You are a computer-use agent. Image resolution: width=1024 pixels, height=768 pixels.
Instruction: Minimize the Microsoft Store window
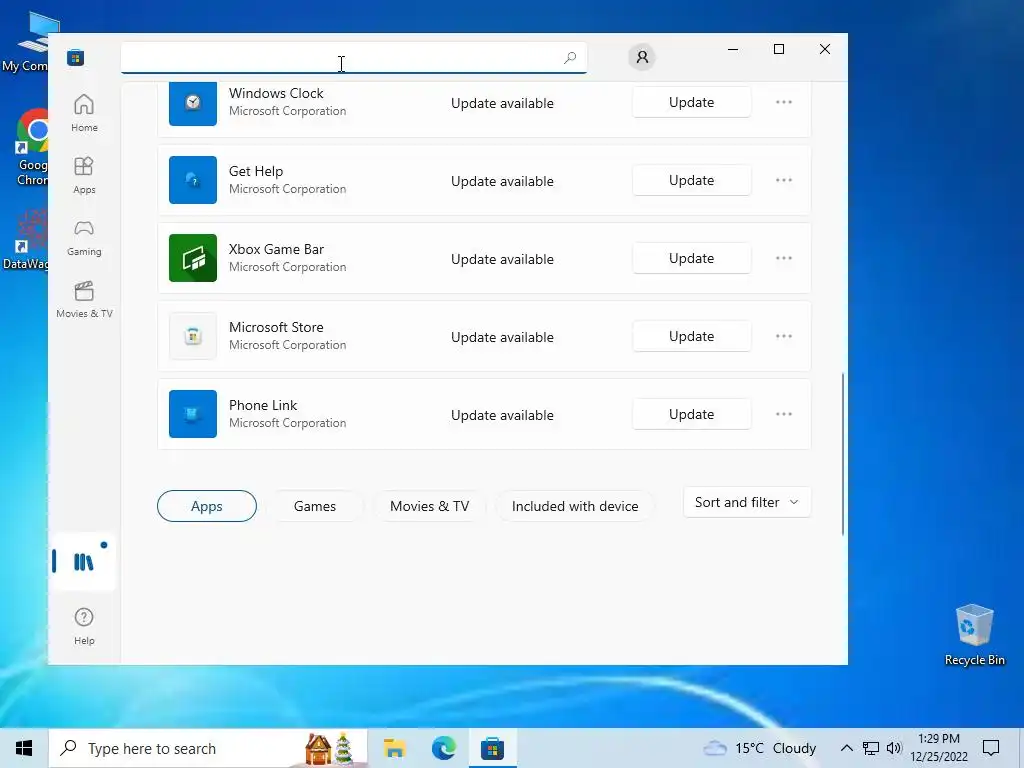[x=733, y=49]
